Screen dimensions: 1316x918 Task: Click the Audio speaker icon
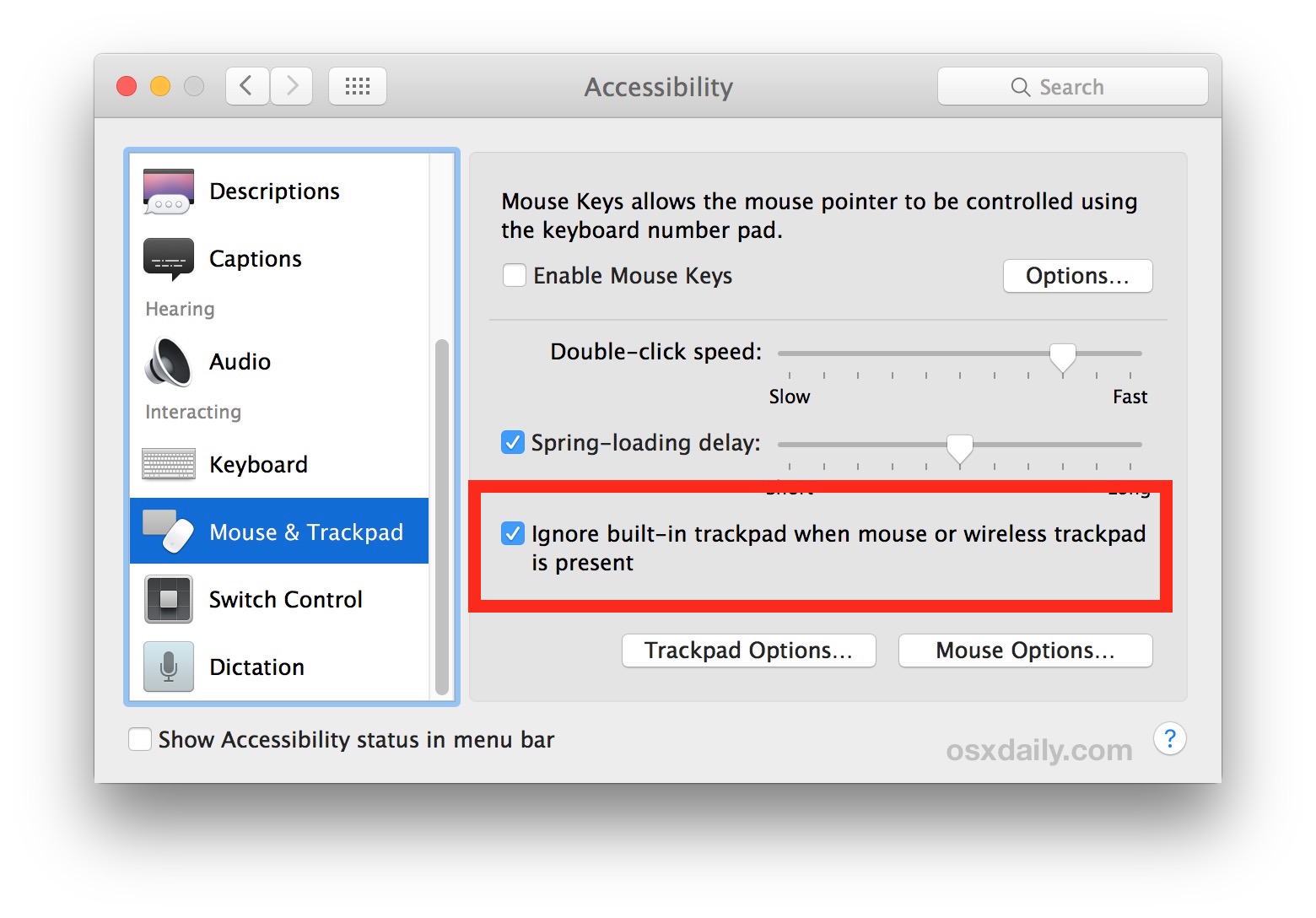167,361
